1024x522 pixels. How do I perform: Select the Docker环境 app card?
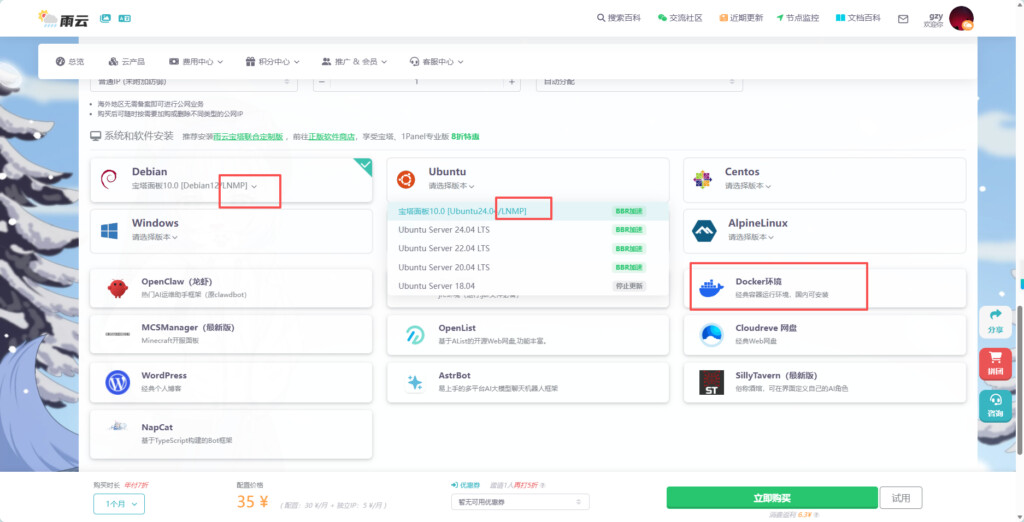click(825, 288)
